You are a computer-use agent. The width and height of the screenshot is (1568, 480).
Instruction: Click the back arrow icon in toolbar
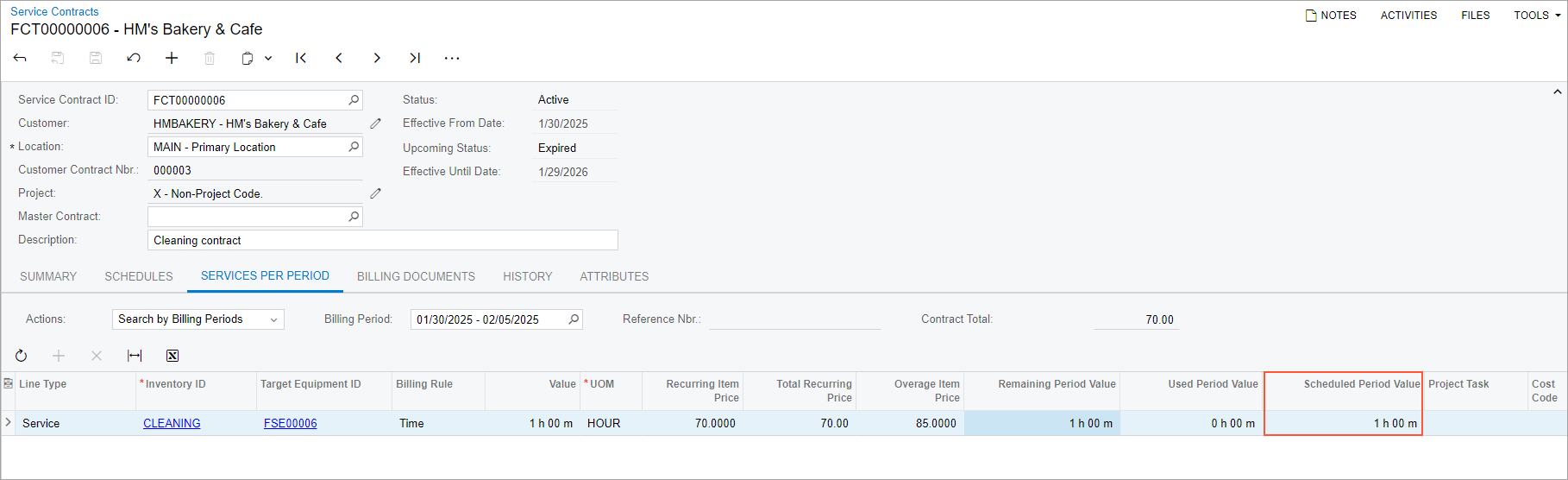pyautogui.click(x=20, y=58)
